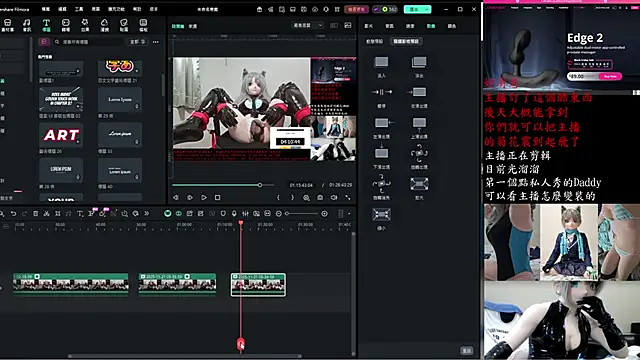Apply the fade-out stacked frames animation preset

(x=419, y=62)
